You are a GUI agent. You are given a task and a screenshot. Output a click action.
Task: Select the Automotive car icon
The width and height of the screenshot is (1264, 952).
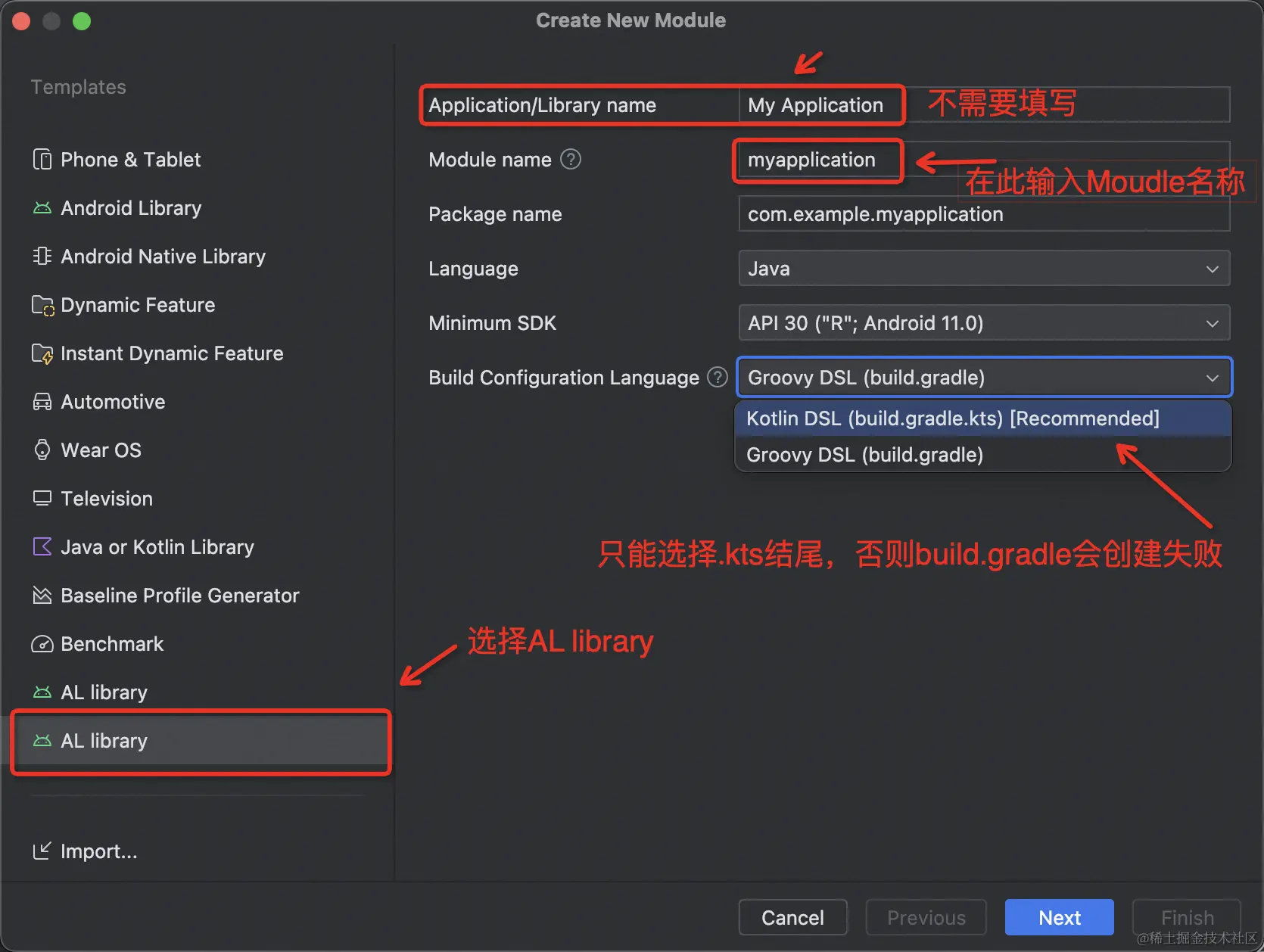tap(42, 402)
